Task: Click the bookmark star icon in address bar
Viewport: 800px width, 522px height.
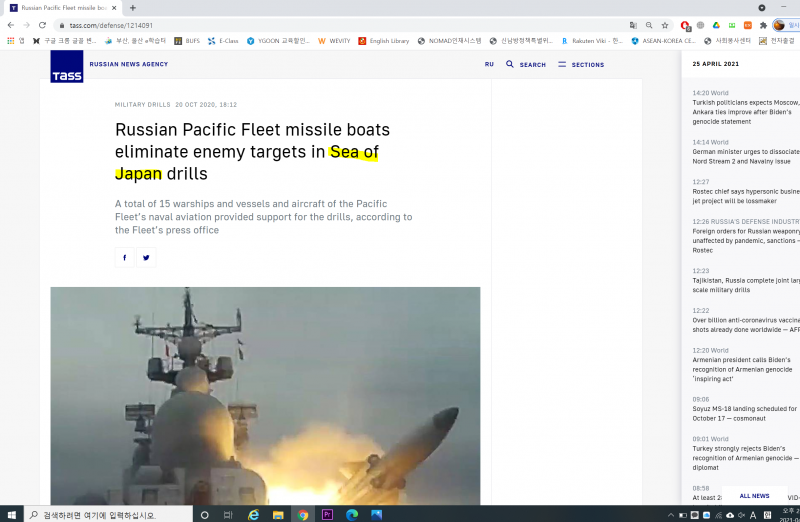Action: [x=665, y=25]
